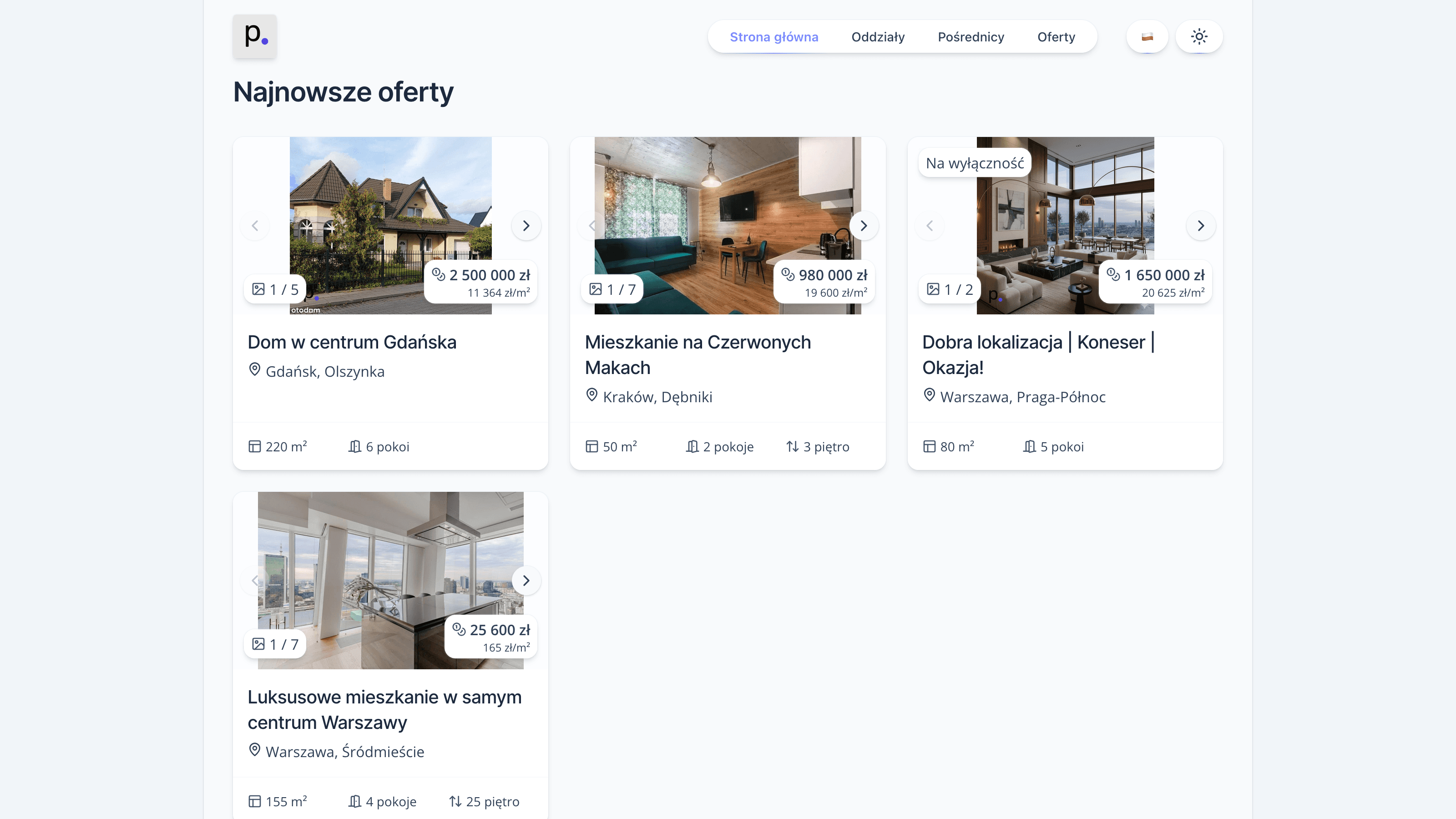This screenshot has height=819, width=1456.
Task: Go to the Strona główna tab
Action: [x=774, y=37]
